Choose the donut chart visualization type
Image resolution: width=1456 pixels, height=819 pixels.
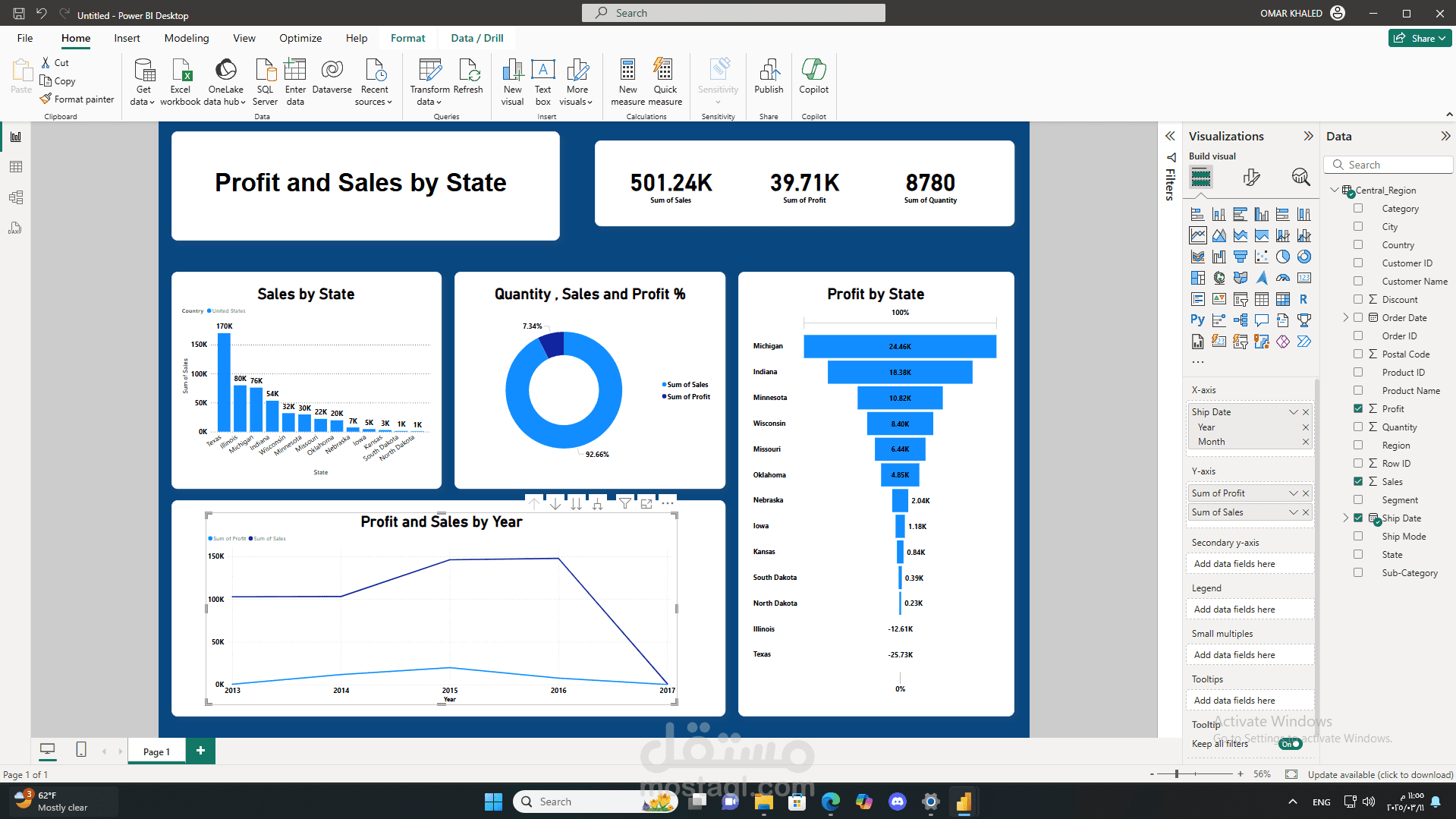click(1303, 257)
